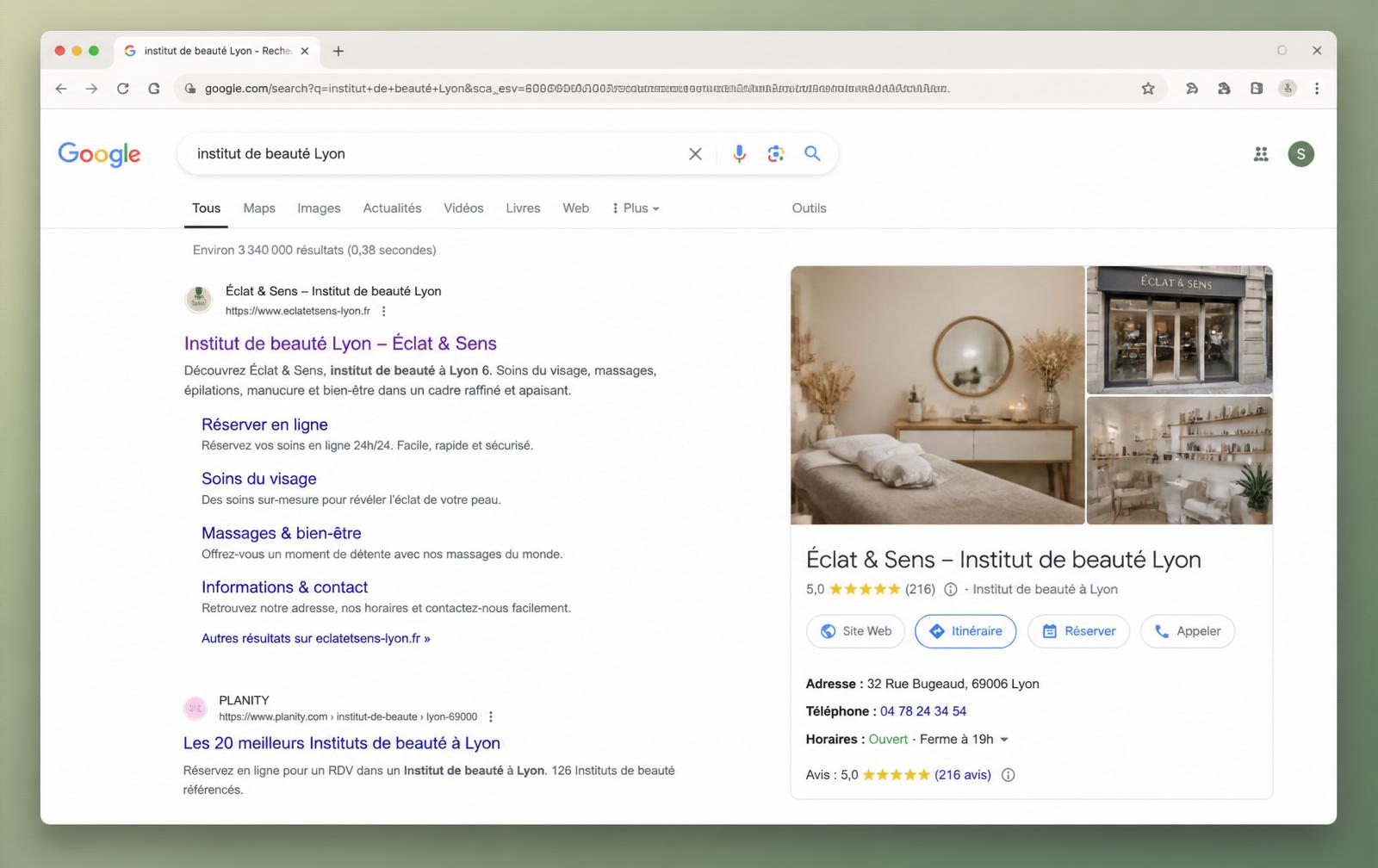
Task: Open the Google apps grid
Action: click(x=1261, y=154)
